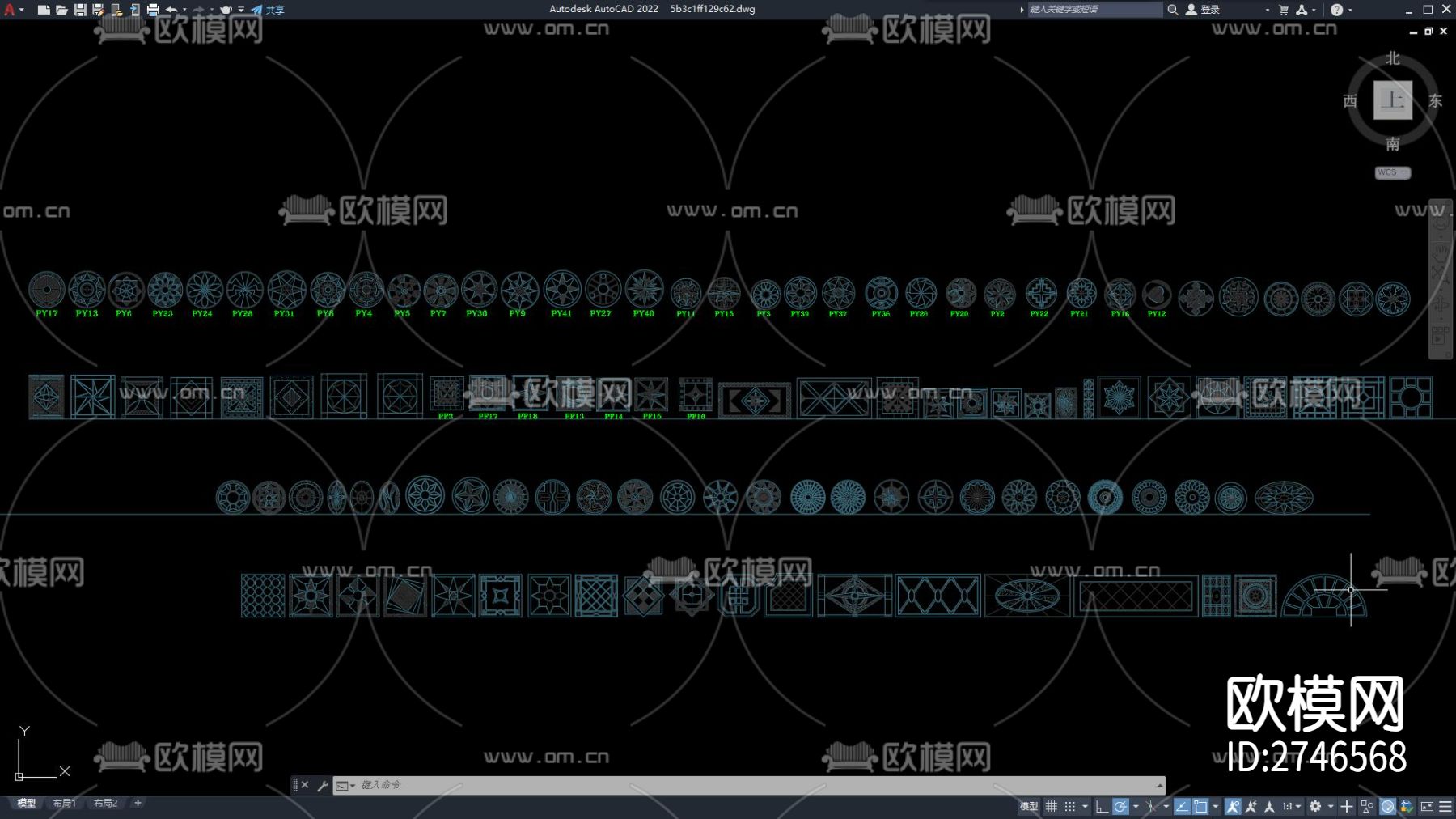Viewport: 1456px width, 819px height.
Task: Redo the last undone action
Action: [x=198, y=10]
